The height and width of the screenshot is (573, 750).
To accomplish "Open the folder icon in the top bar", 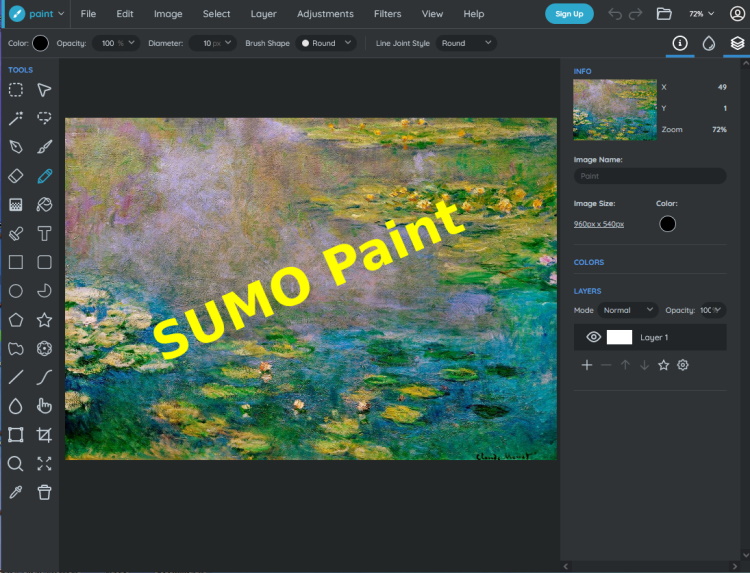I will tap(664, 14).
